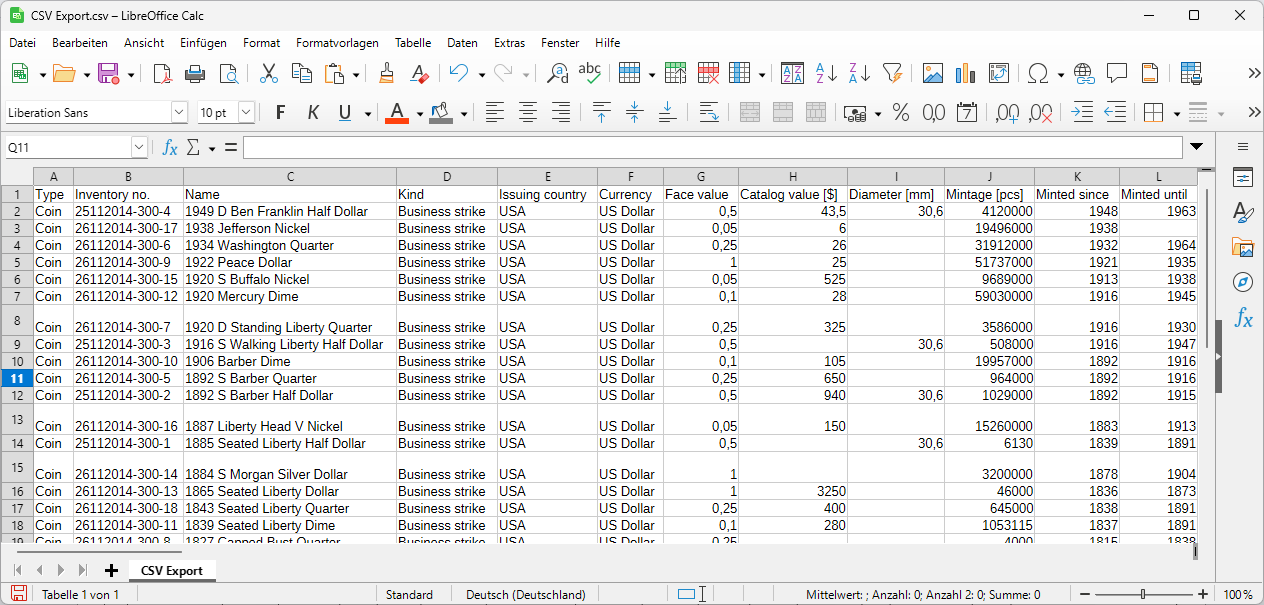This screenshot has width=1264, height=605.
Task: Open the Datei menu
Action: click(22, 43)
